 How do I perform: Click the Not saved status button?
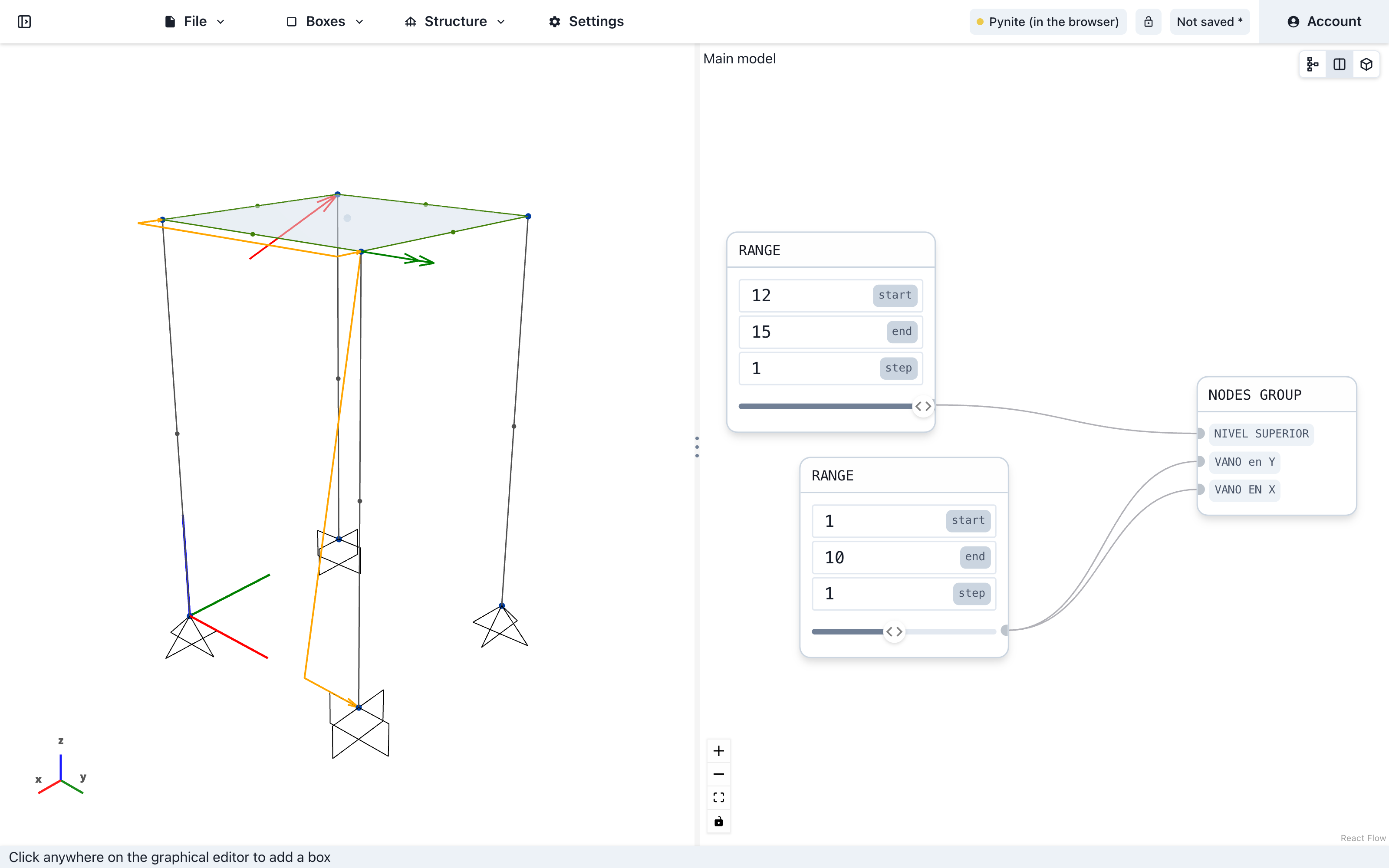click(1209, 22)
